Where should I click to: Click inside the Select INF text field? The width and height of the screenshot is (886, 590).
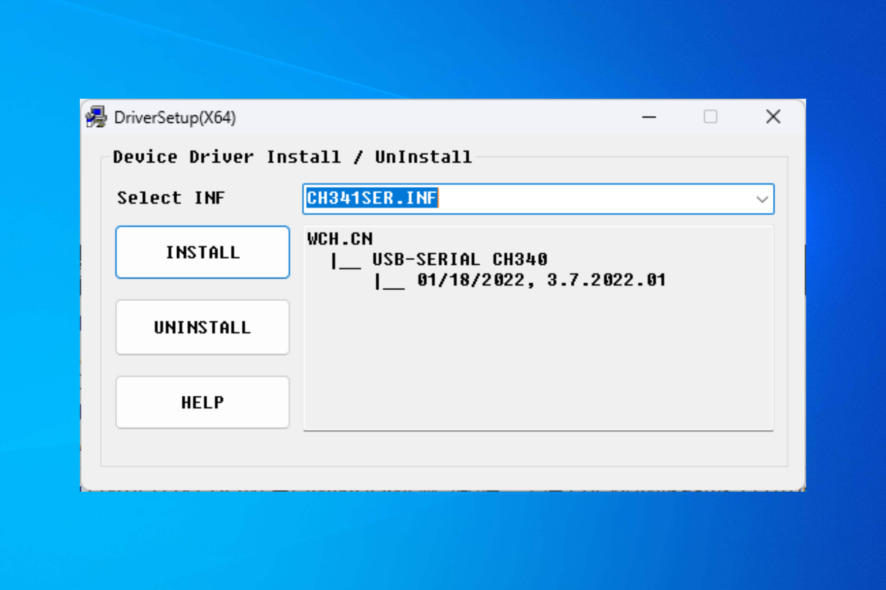(x=550, y=198)
